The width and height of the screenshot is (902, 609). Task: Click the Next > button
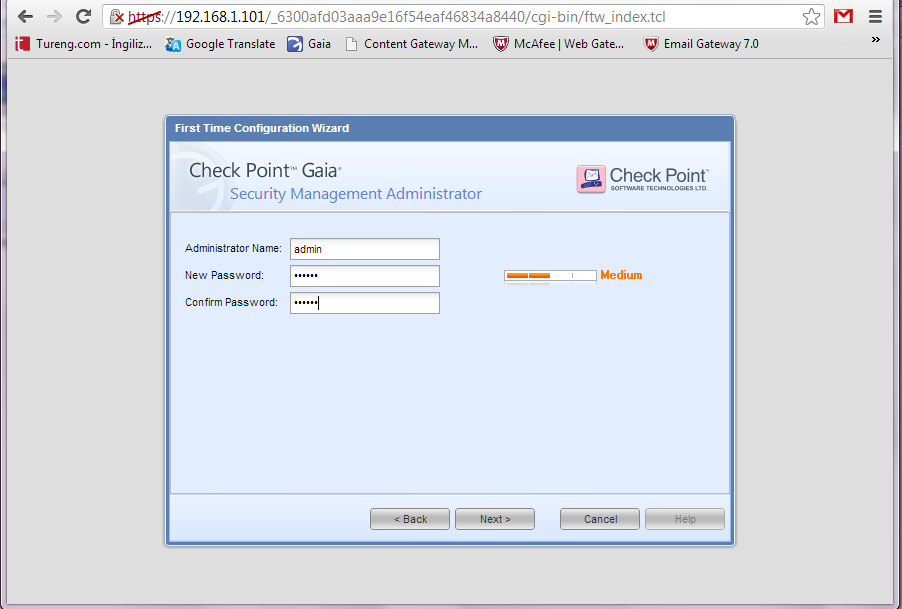point(495,519)
